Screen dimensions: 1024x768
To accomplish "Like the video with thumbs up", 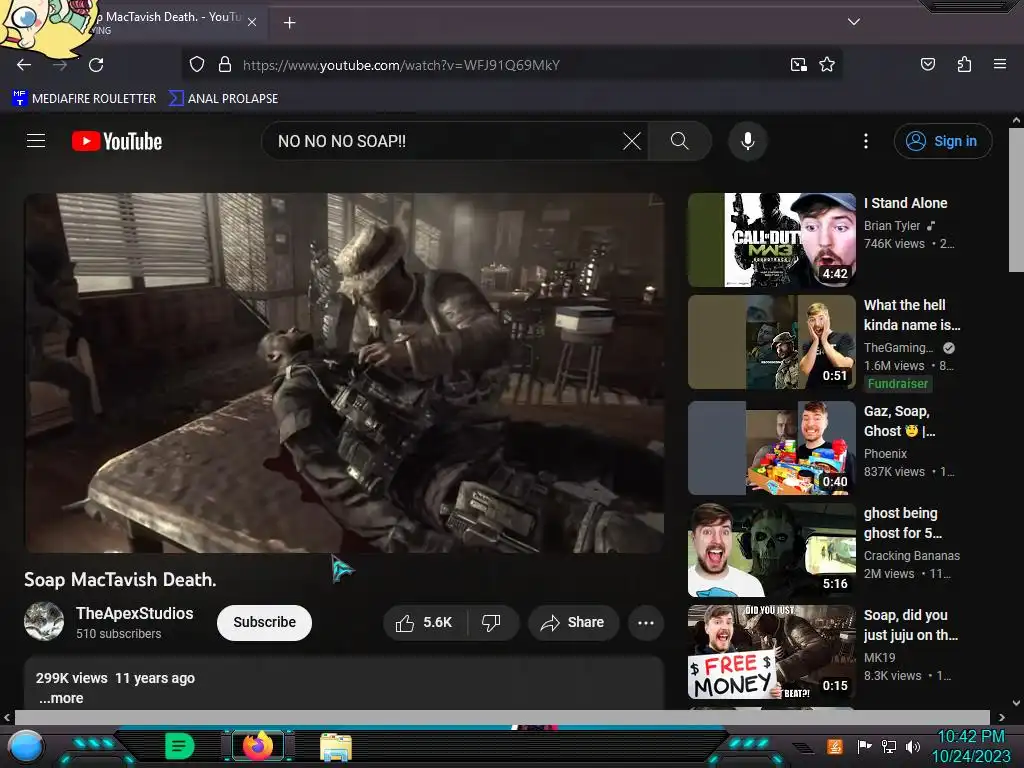I will (x=424, y=622).
